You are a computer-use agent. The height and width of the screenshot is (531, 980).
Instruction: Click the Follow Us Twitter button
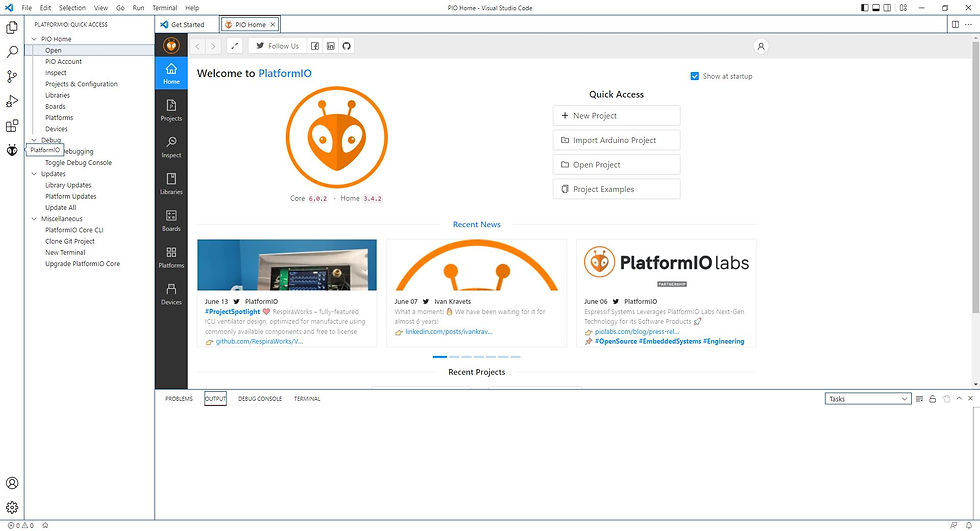coord(277,46)
